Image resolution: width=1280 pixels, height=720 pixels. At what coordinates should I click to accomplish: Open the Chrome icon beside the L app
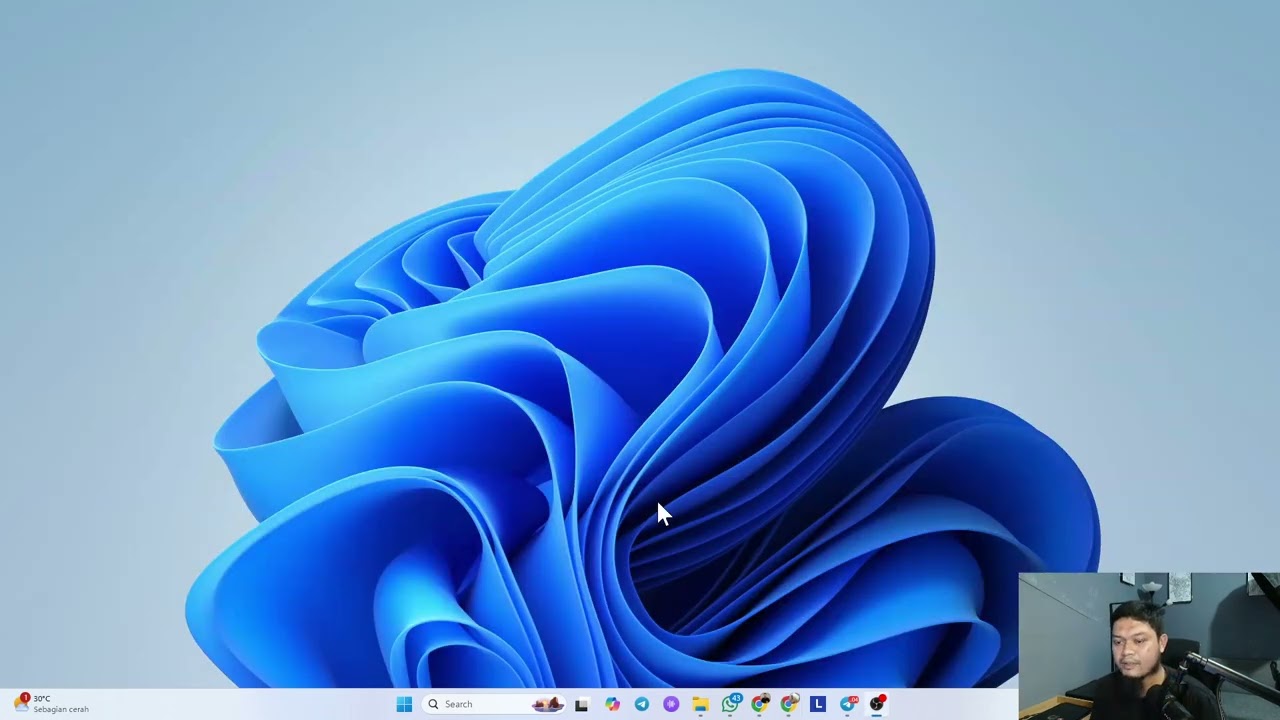pos(789,704)
